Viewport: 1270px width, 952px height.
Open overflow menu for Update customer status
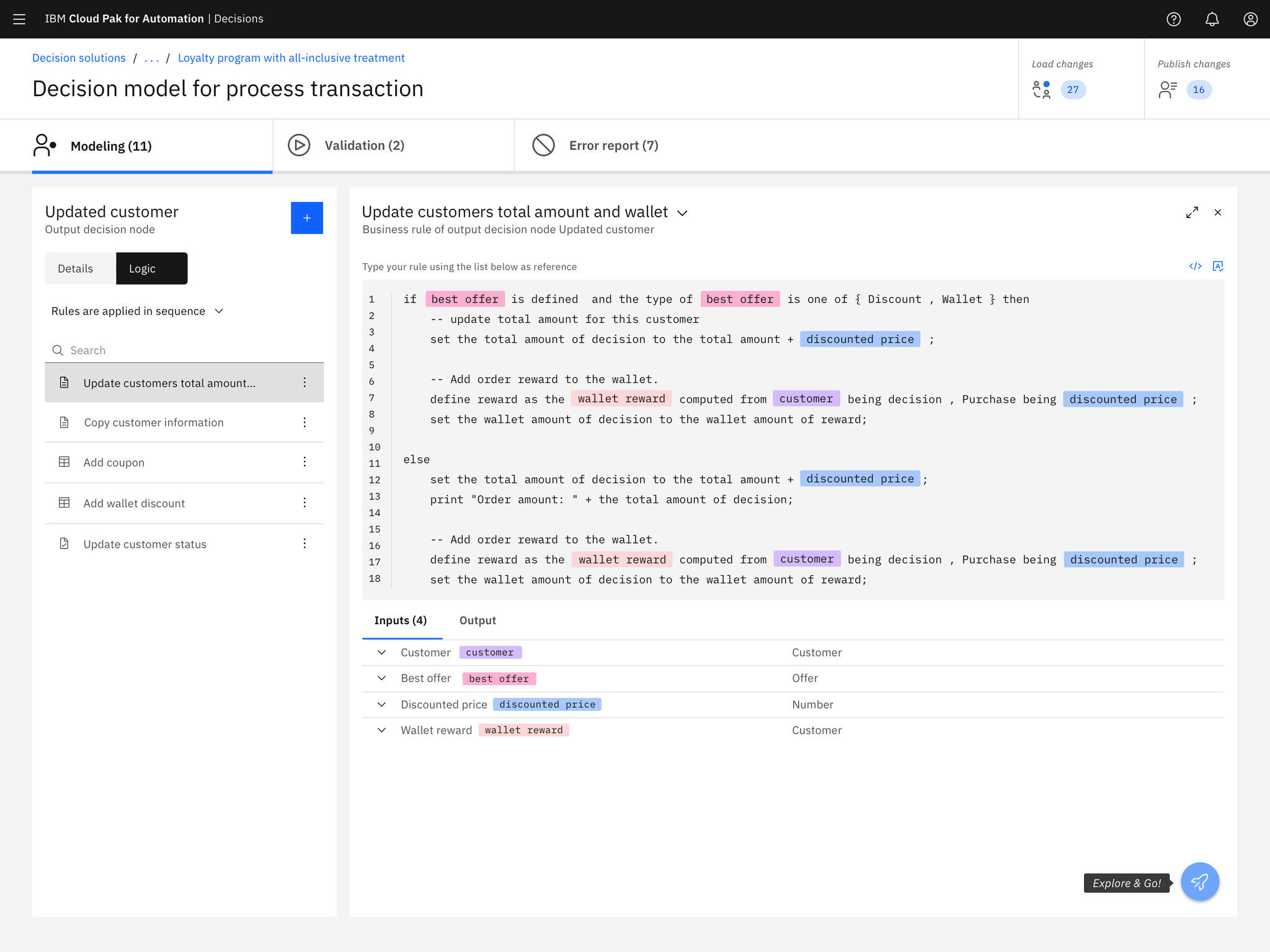[x=304, y=544]
